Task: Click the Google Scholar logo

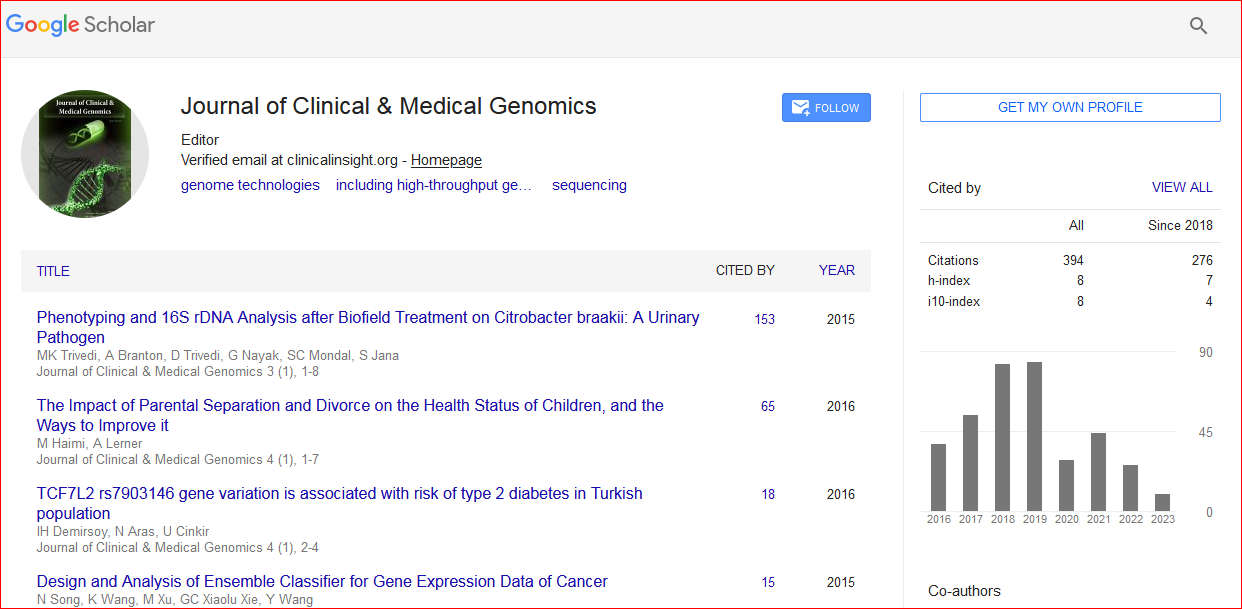Action: click(80, 25)
